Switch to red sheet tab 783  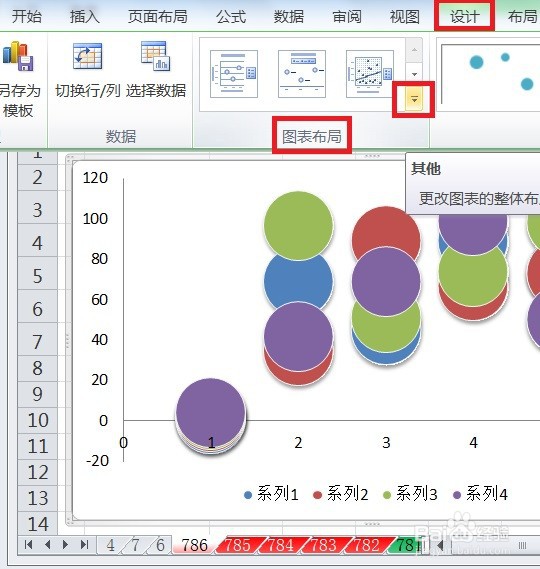point(324,545)
